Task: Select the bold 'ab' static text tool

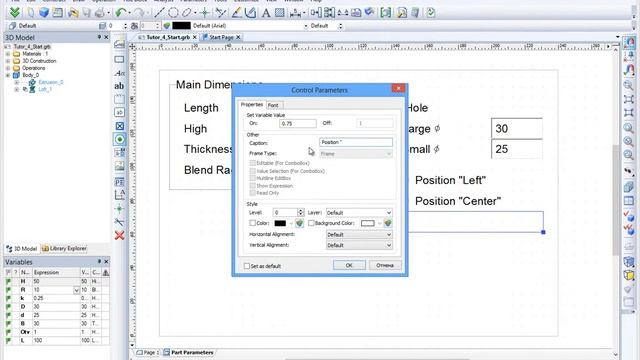Action: [119, 86]
